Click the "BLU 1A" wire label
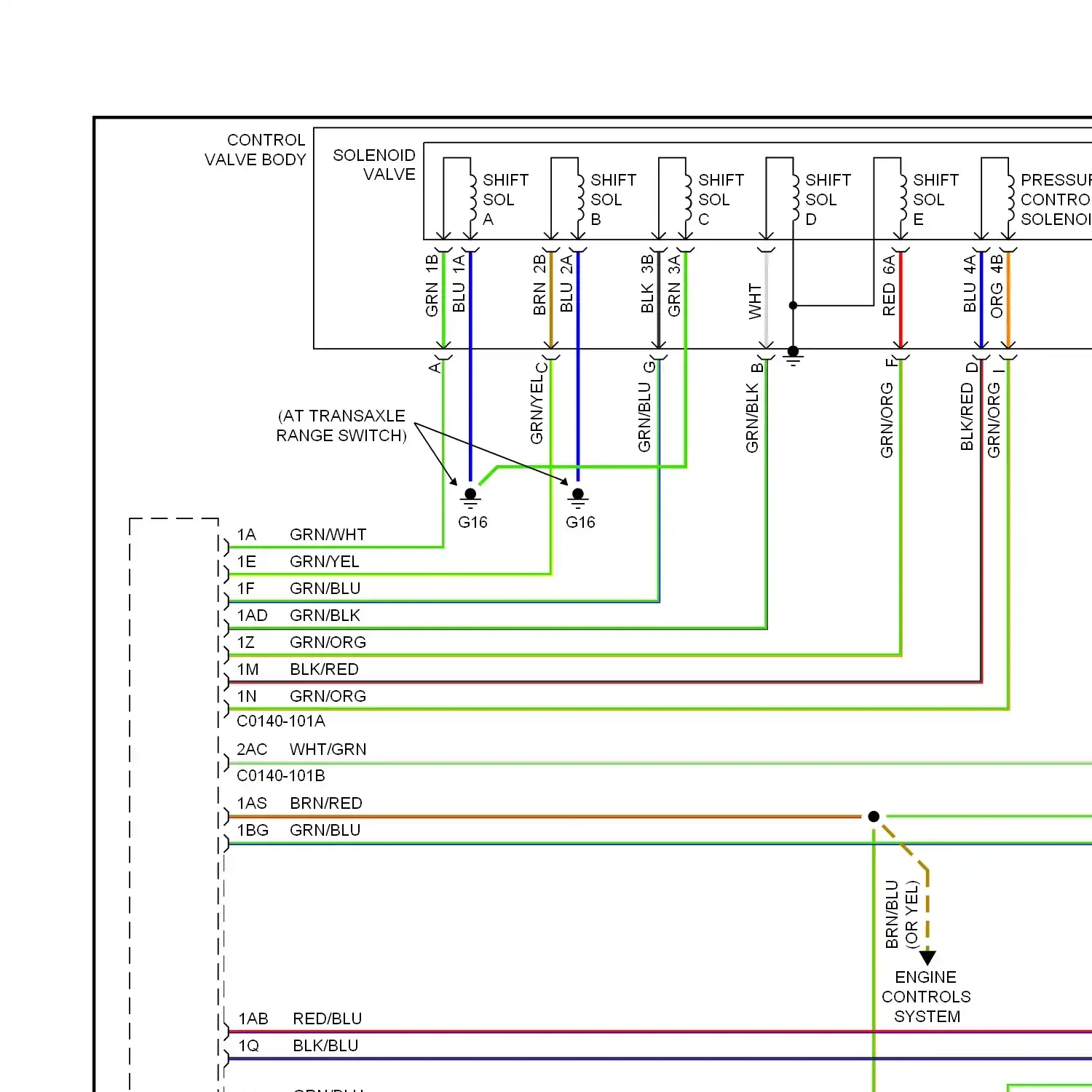 coord(459,284)
